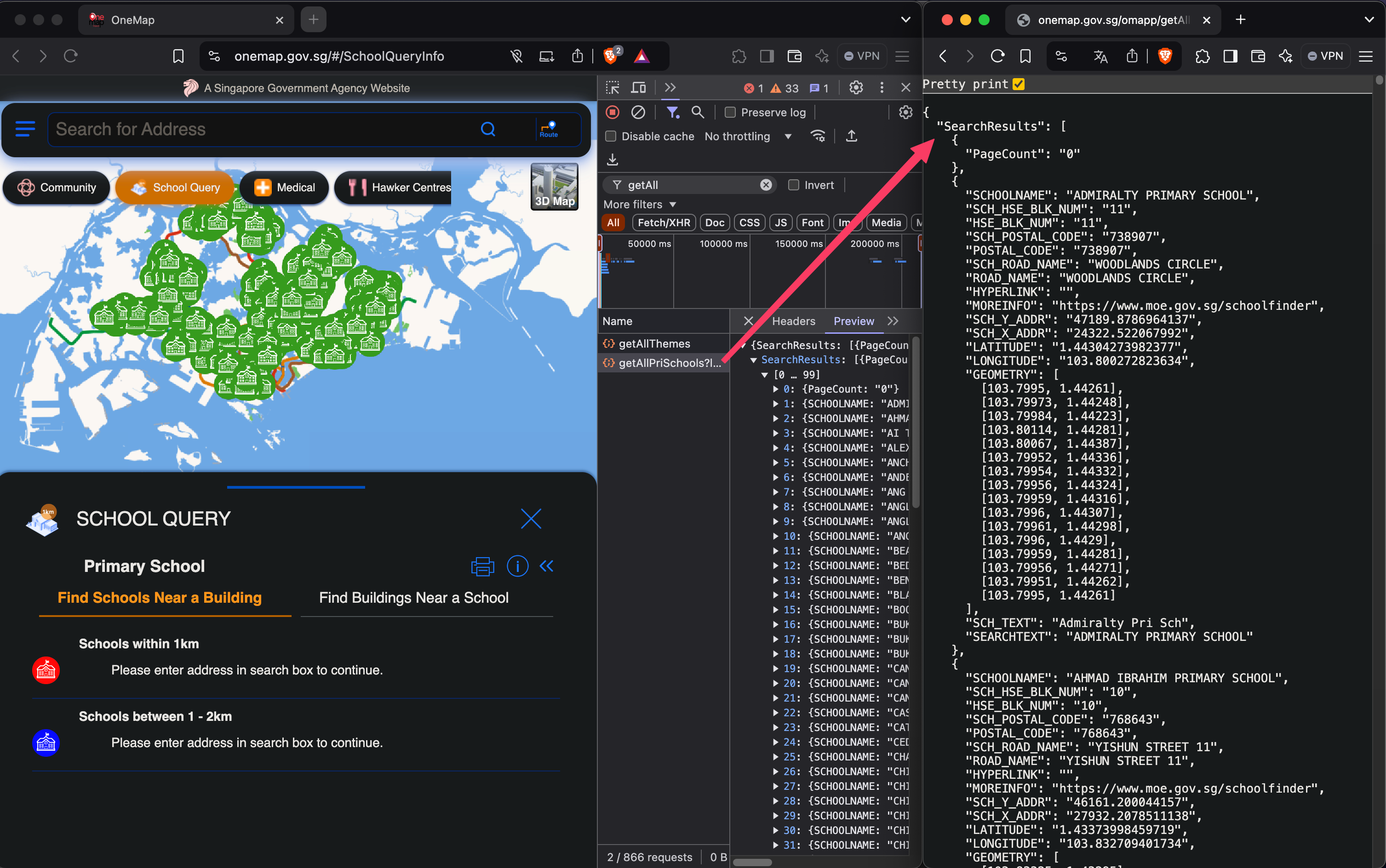Click the DevTools settings gear icon

pos(855,88)
